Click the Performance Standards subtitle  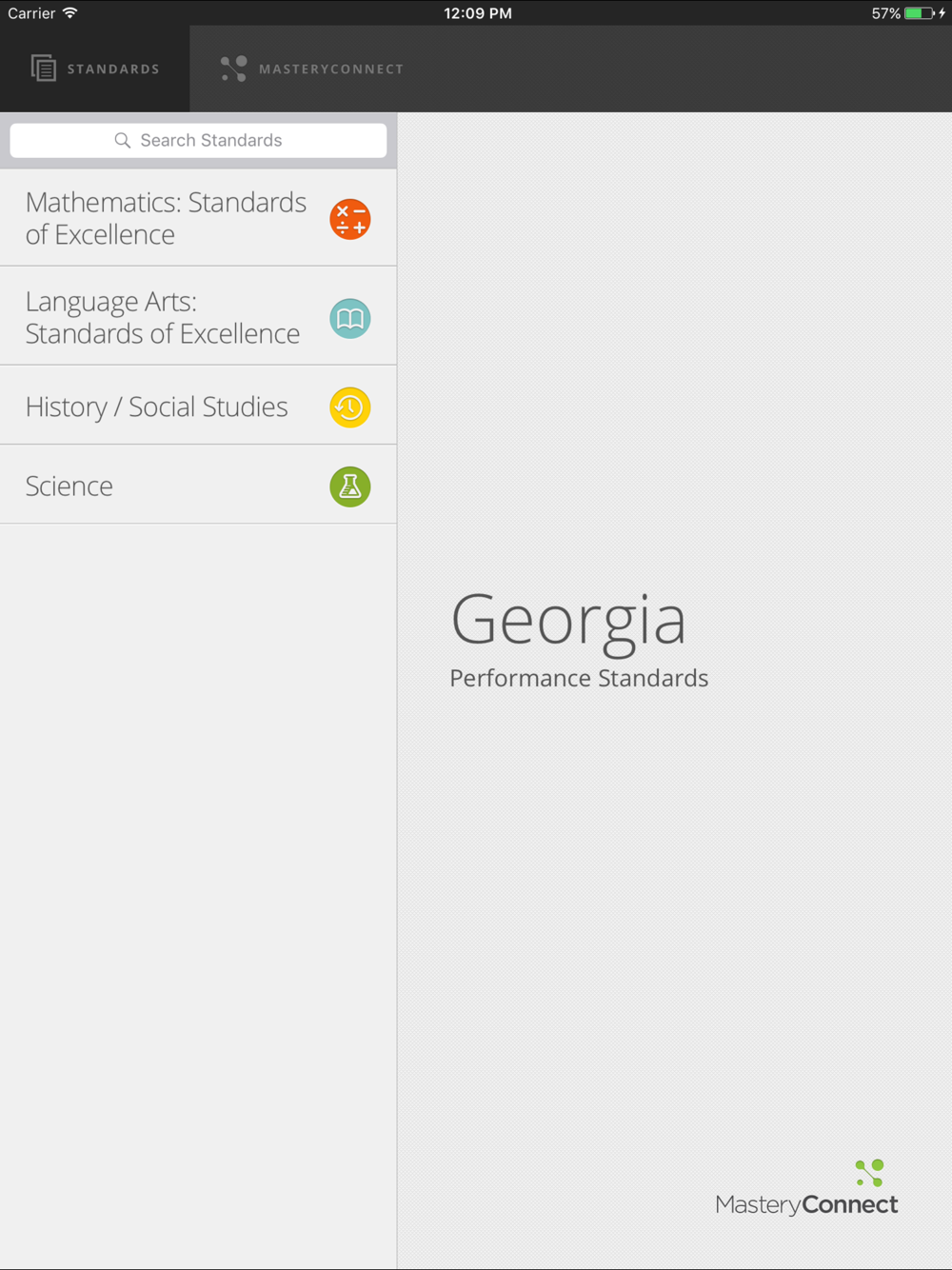coord(579,678)
